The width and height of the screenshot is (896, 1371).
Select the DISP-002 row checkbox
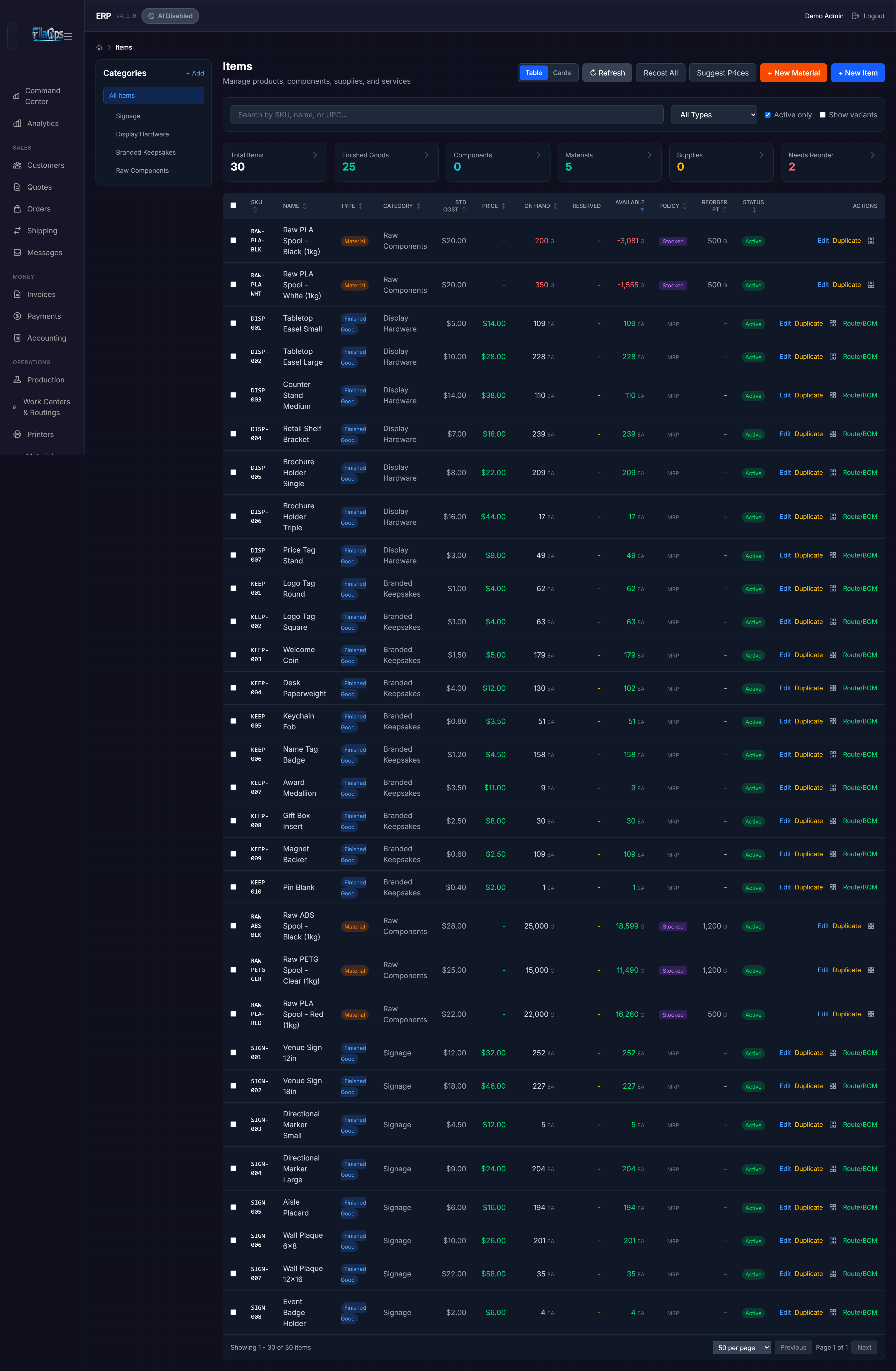pyautogui.click(x=233, y=357)
